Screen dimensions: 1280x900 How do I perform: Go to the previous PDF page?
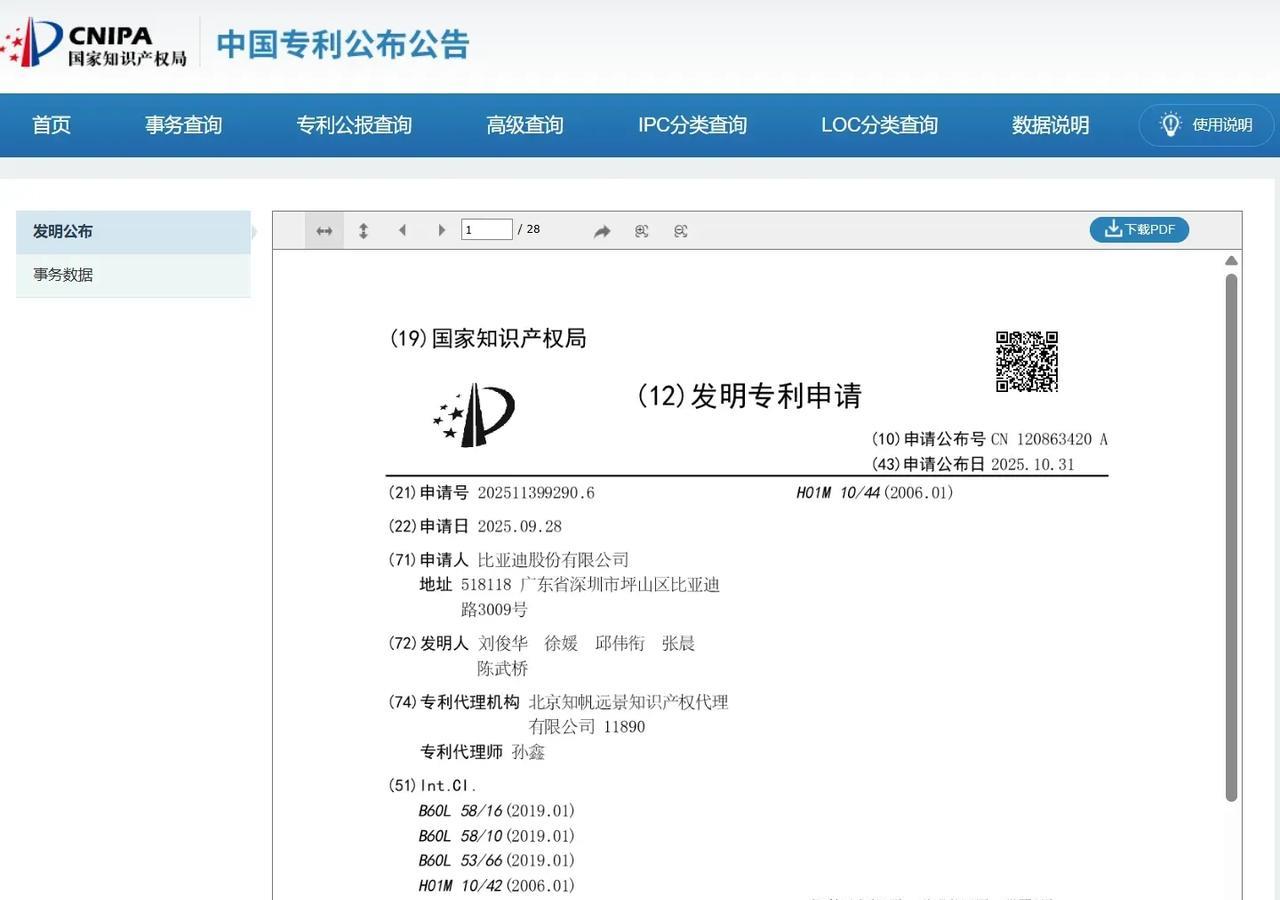(402, 231)
